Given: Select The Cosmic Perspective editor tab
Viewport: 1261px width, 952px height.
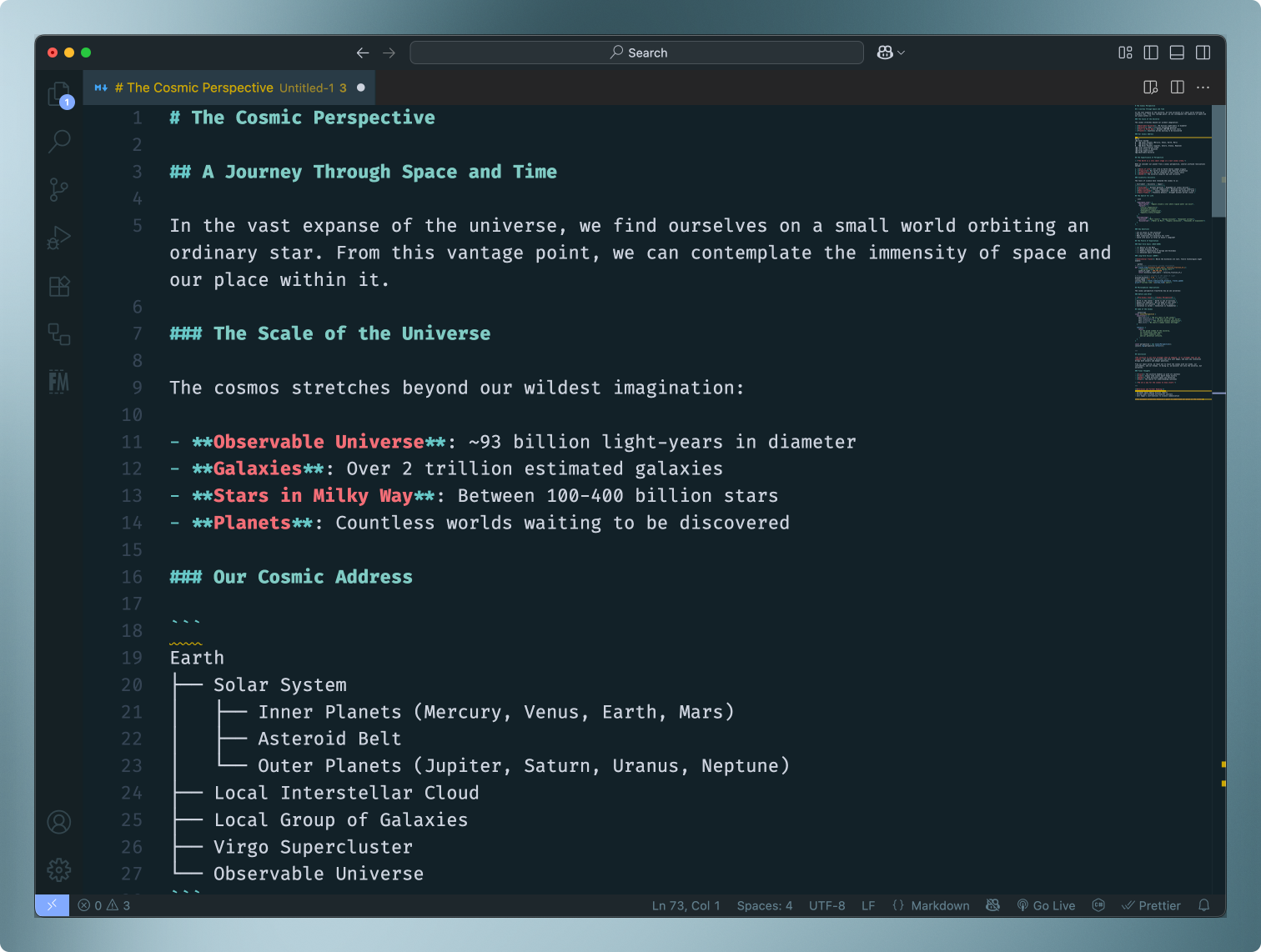Looking at the screenshot, I should [225, 88].
